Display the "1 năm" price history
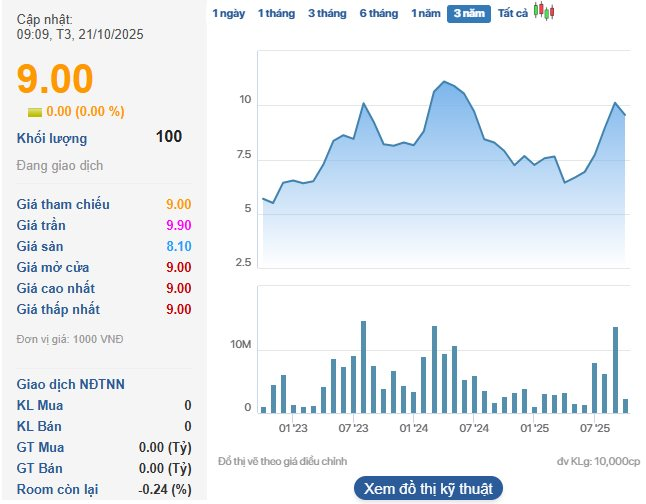 click(x=426, y=13)
